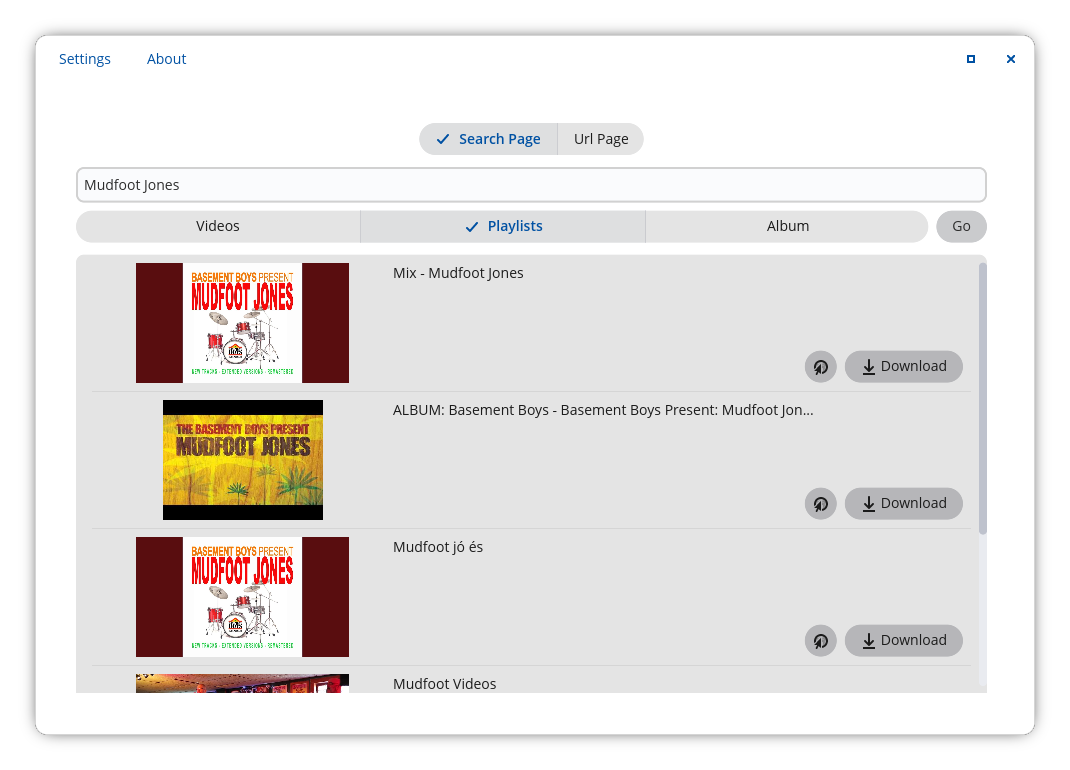The image size is (1070, 770).
Task: Download the Mix - Mudfoot Jones playlist
Action: coord(903,367)
